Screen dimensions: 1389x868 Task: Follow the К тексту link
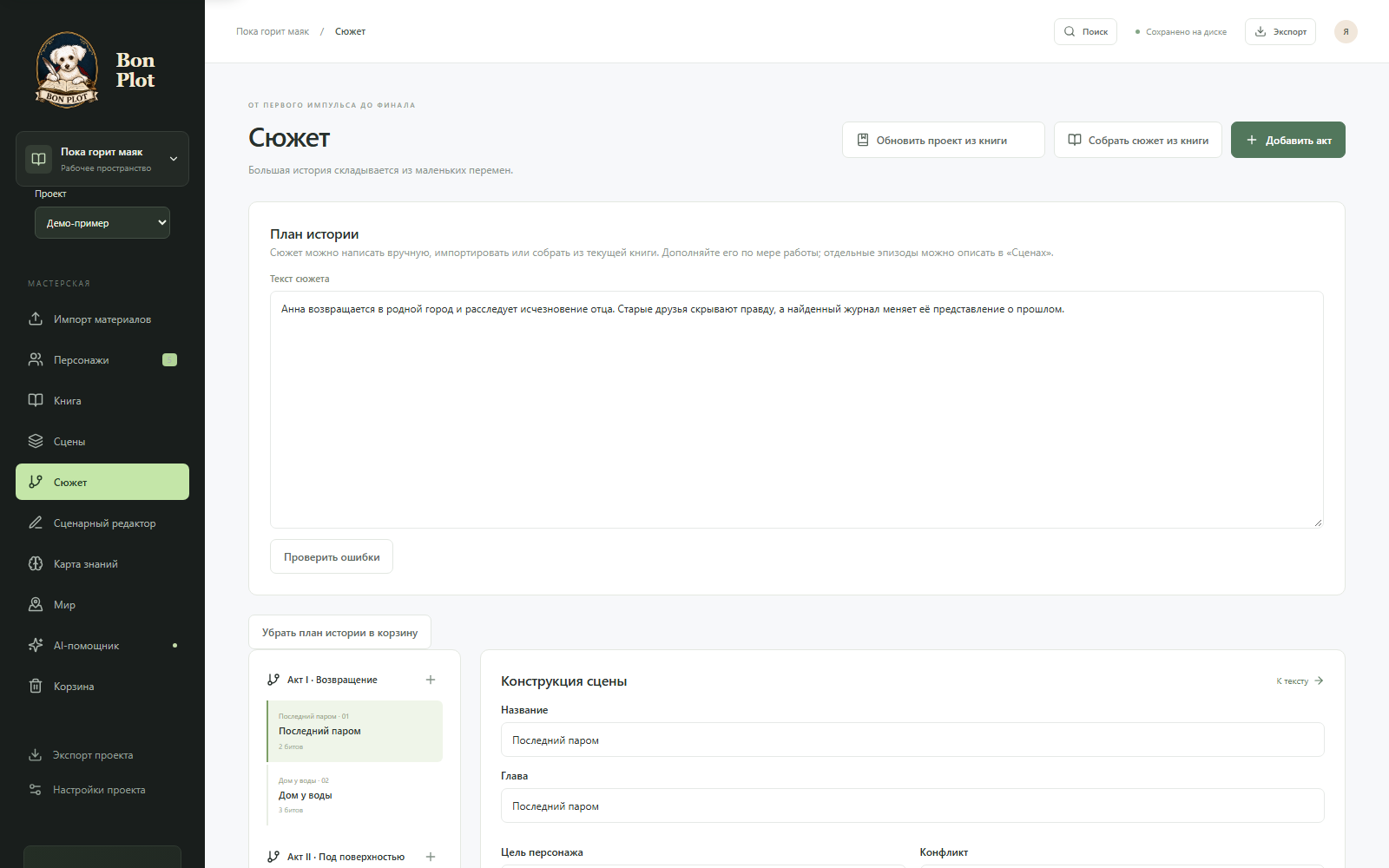(1300, 681)
